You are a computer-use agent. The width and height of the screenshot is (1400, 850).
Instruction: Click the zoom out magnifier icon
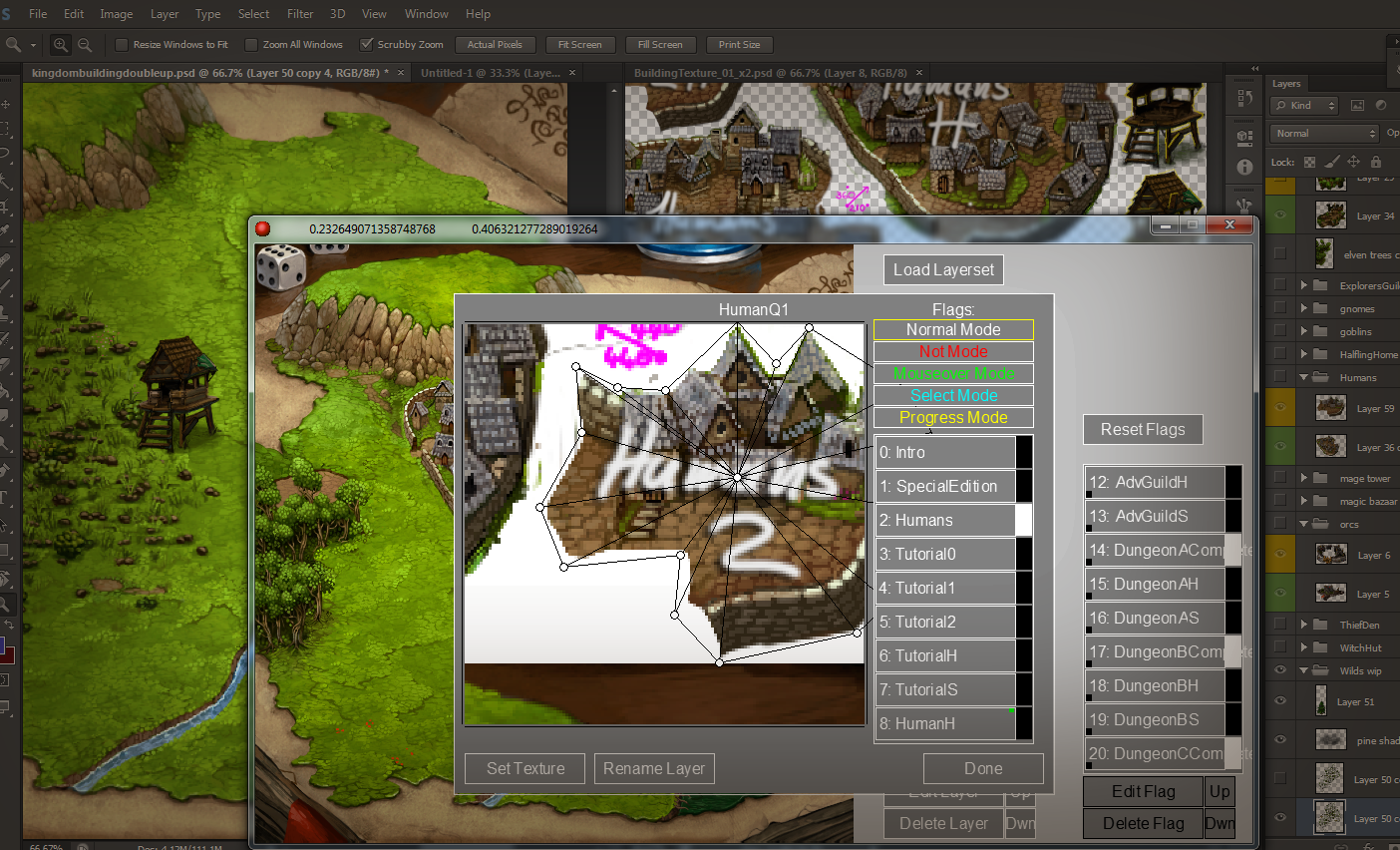click(85, 45)
